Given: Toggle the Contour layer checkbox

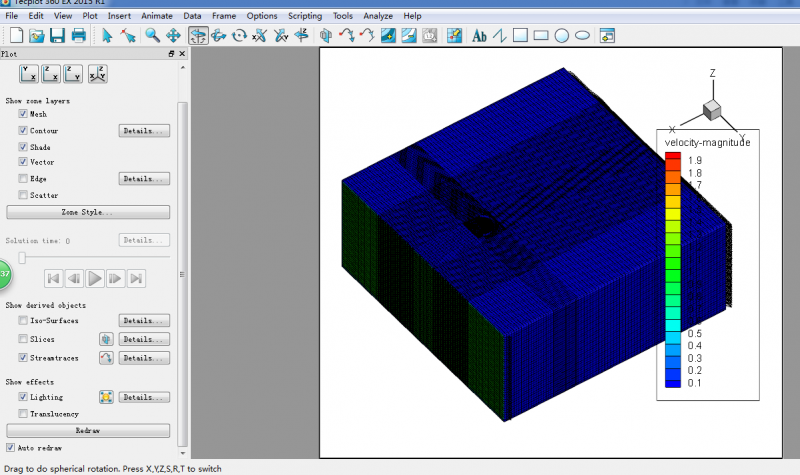Looking at the screenshot, I should [23, 131].
